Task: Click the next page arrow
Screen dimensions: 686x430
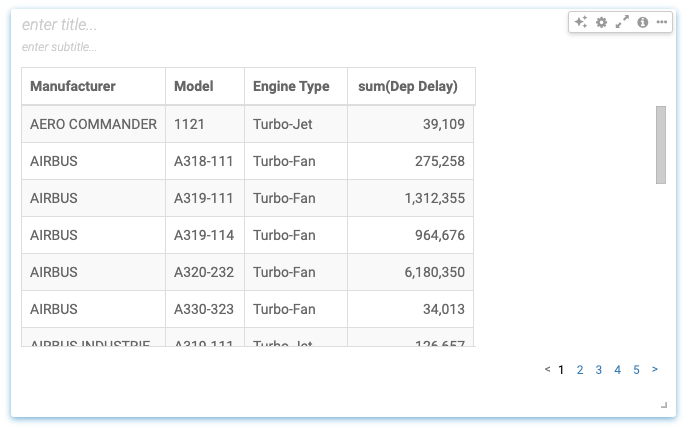Action: point(654,369)
